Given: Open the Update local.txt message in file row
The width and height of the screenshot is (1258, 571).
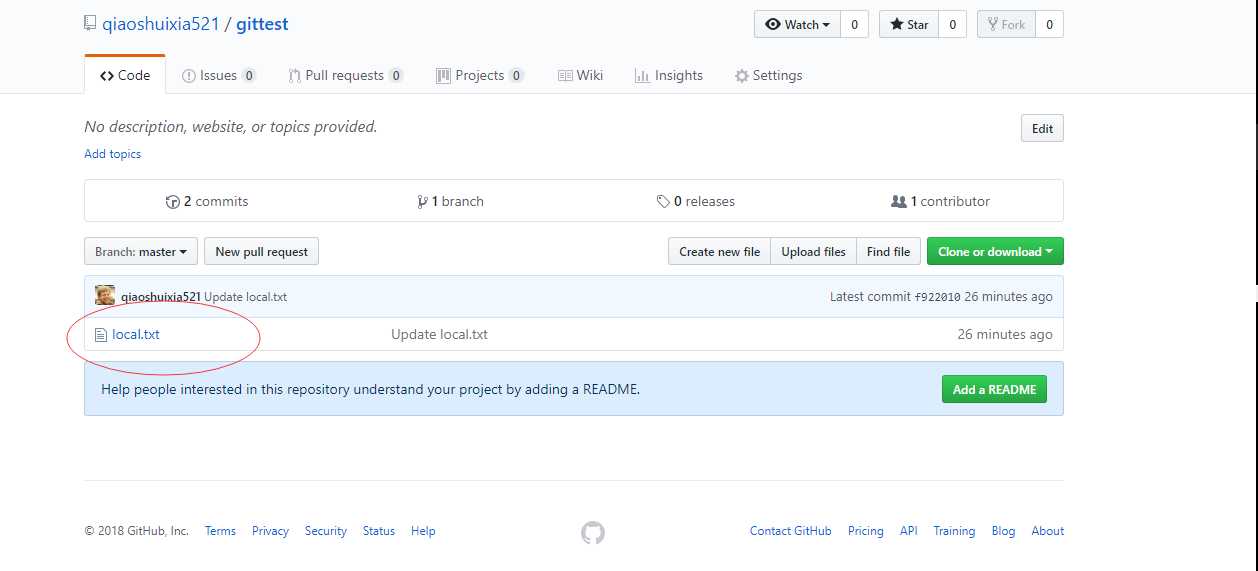Looking at the screenshot, I should pos(439,334).
